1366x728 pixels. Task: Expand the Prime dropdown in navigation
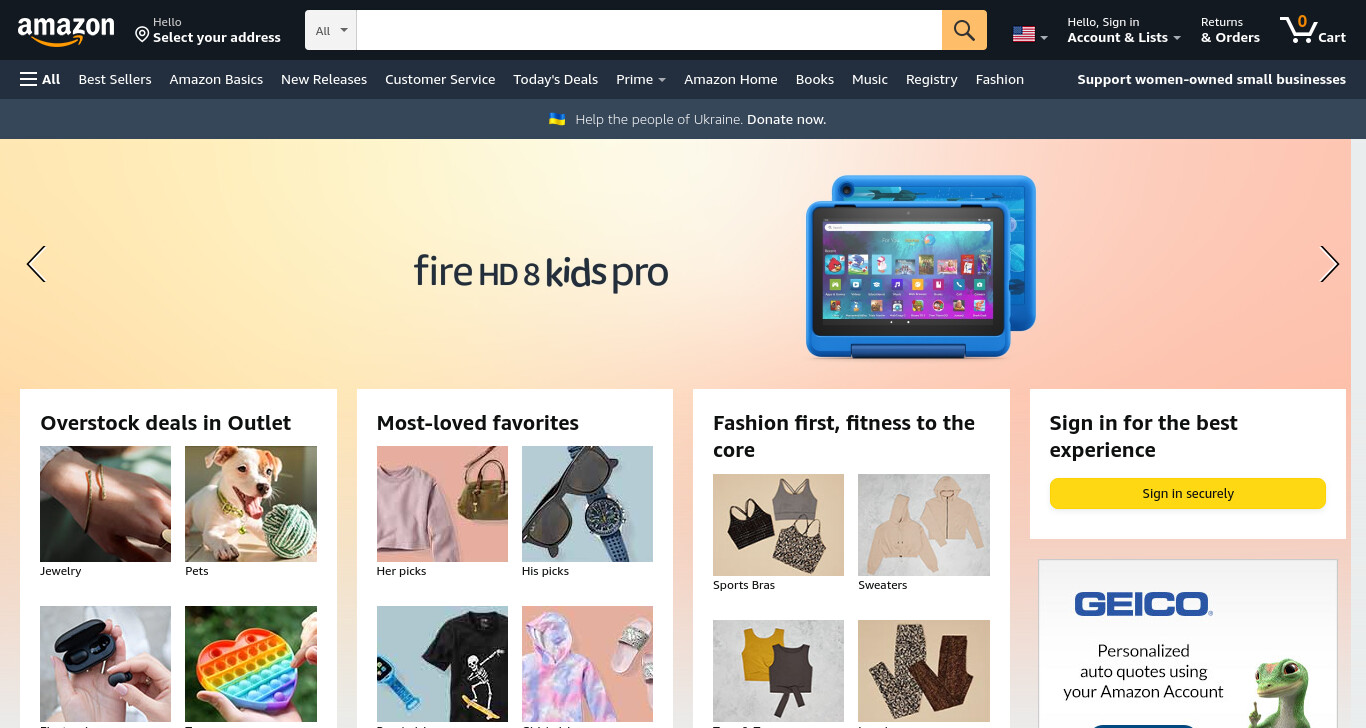pos(641,79)
